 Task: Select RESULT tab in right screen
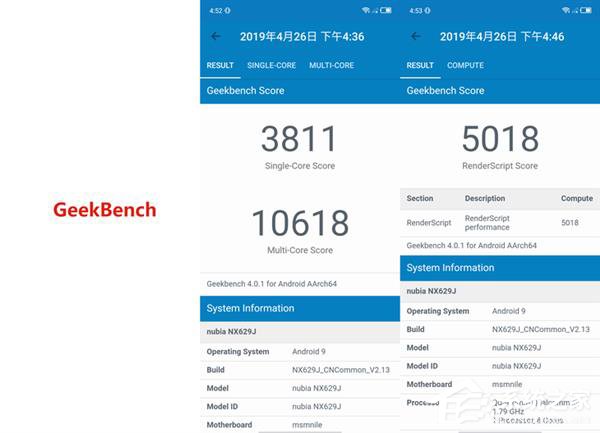click(420, 65)
